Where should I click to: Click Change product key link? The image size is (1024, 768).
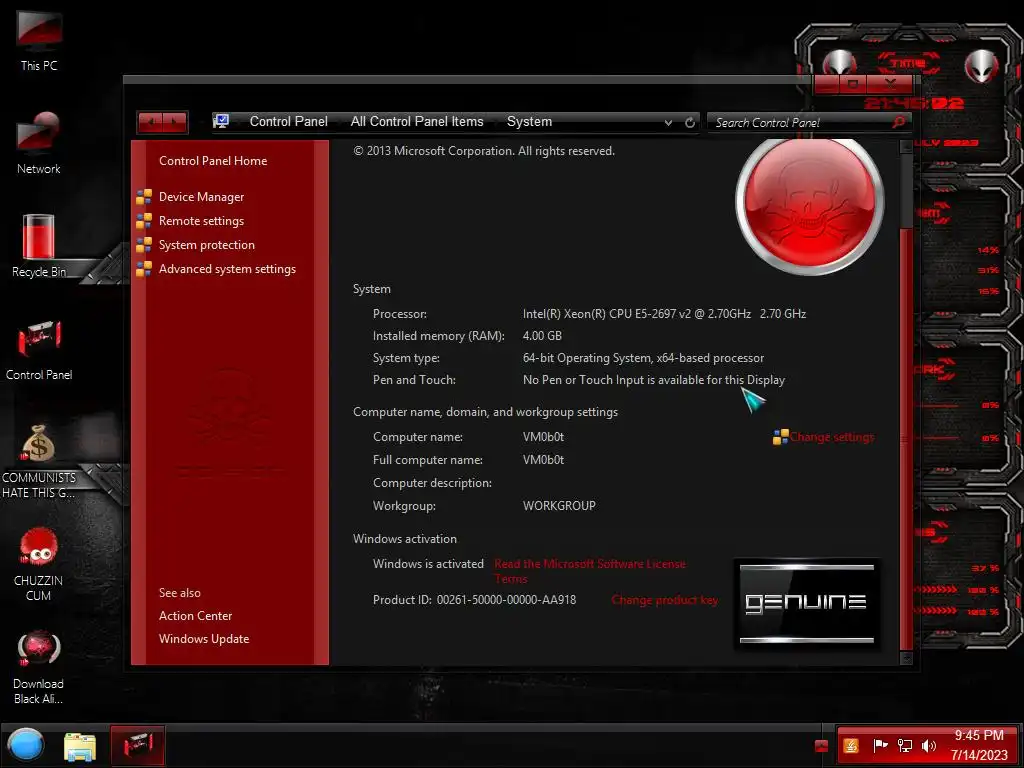665,600
